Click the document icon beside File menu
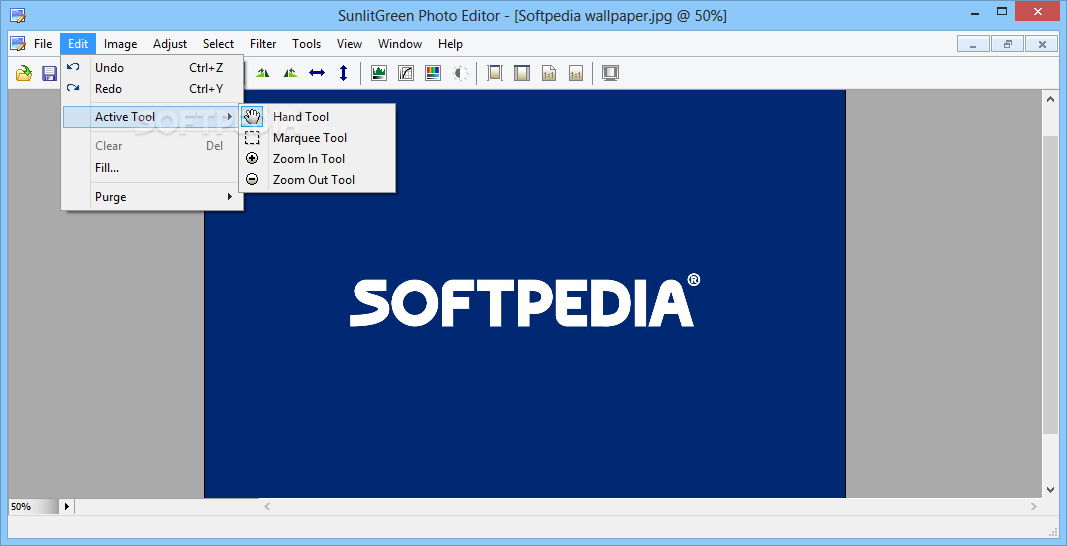The width and height of the screenshot is (1067, 546). (18, 44)
